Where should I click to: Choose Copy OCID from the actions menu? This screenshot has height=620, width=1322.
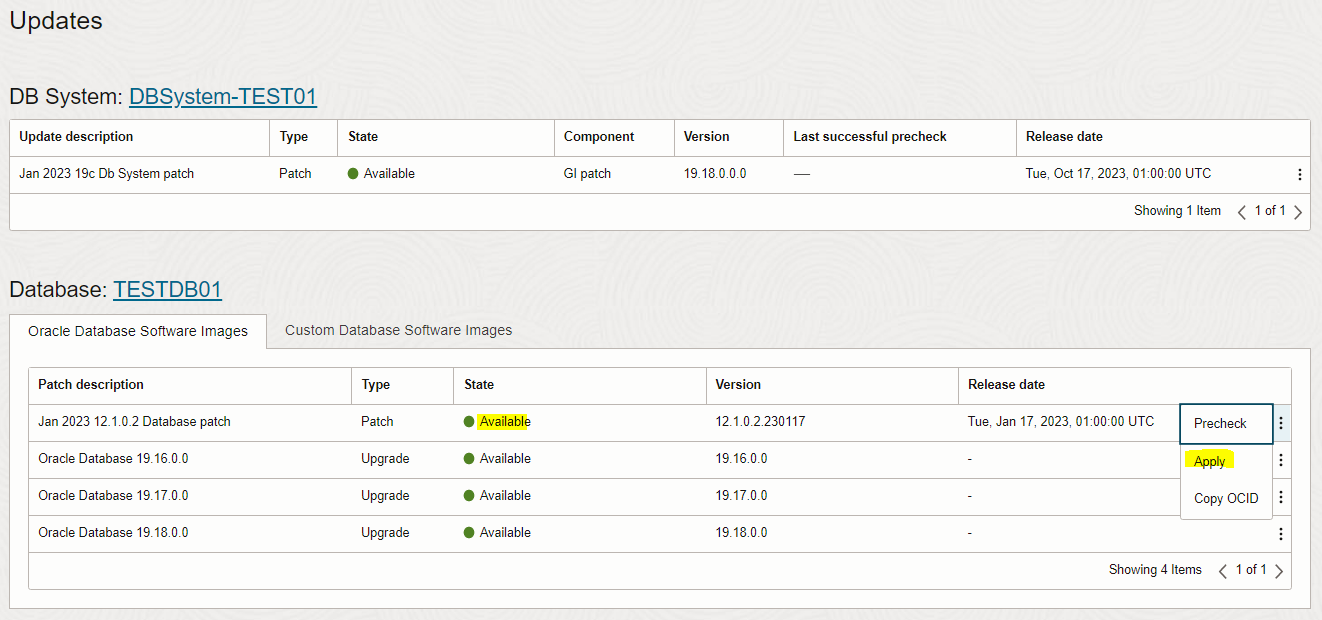click(x=1226, y=498)
